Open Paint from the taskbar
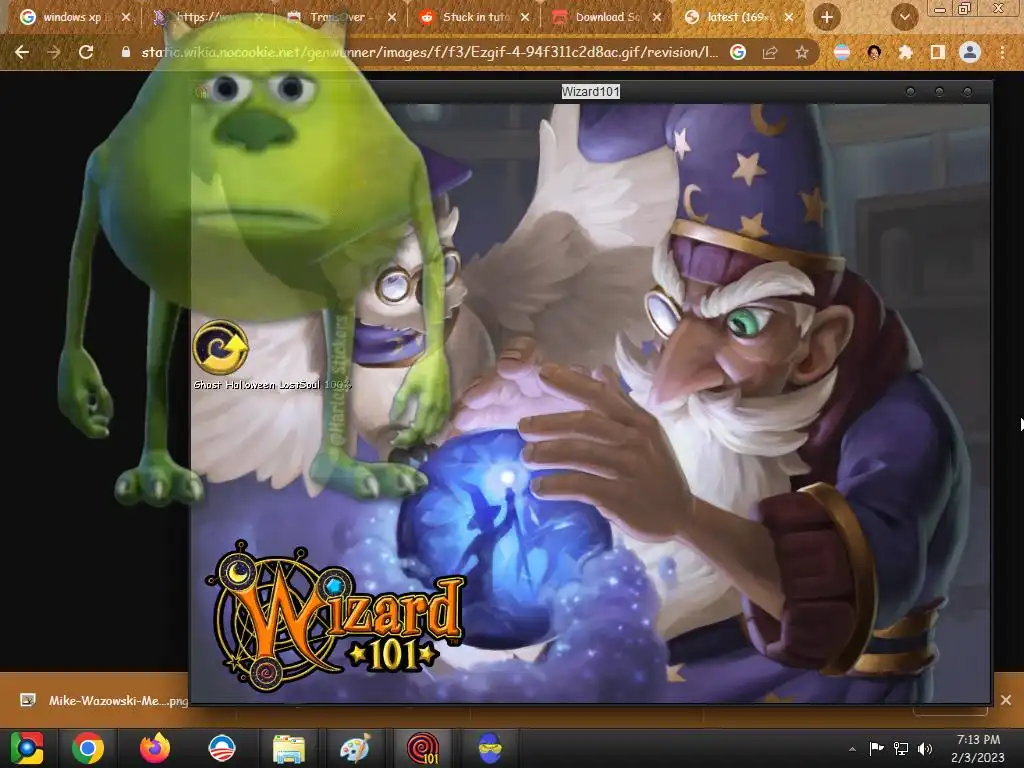Viewport: 1024px width, 768px height. pos(355,748)
